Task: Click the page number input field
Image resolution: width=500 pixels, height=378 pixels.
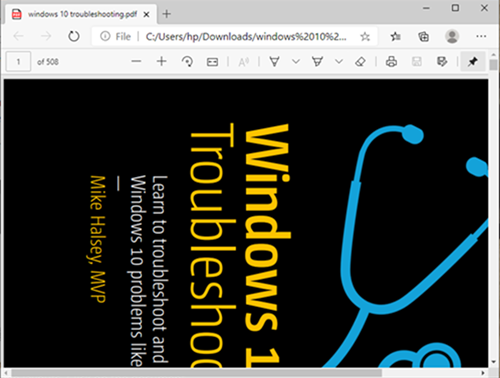Action: (19, 62)
